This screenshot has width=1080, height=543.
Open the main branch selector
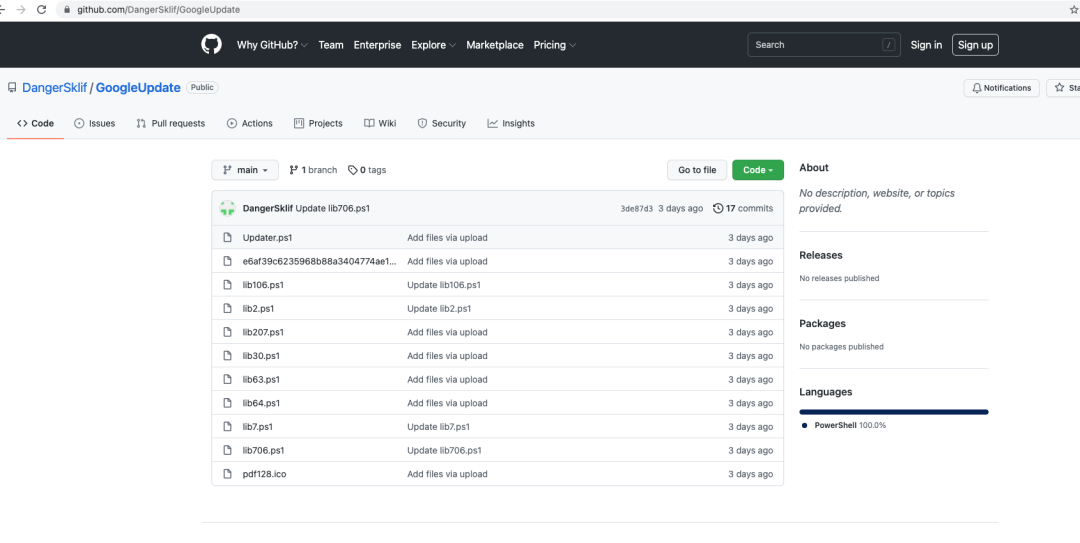pyautogui.click(x=245, y=170)
